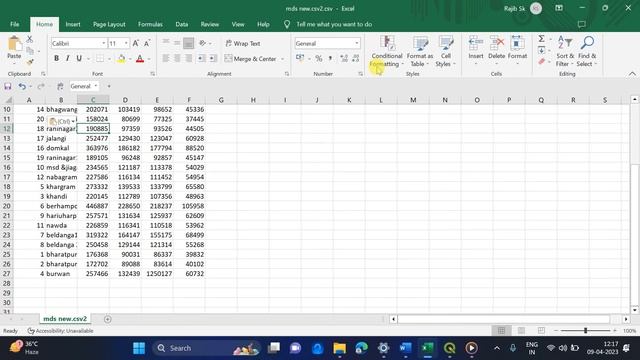The width and height of the screenshot is (640, 360).
Task: Click the Select All corner triangle
Action: (x=8, y=100)
